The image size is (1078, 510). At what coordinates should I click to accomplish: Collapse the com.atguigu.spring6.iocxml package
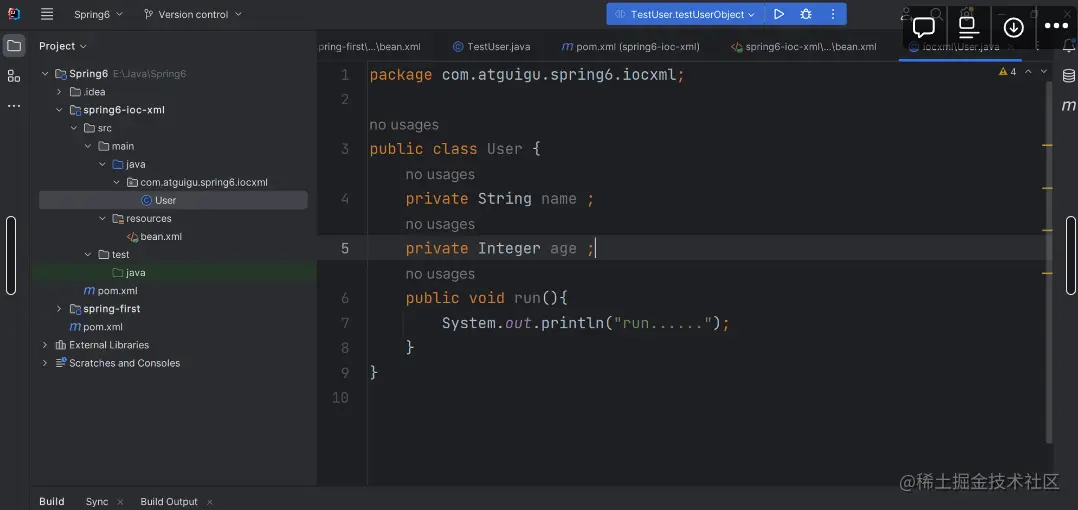pyautogui.click(x=116, y=183)
